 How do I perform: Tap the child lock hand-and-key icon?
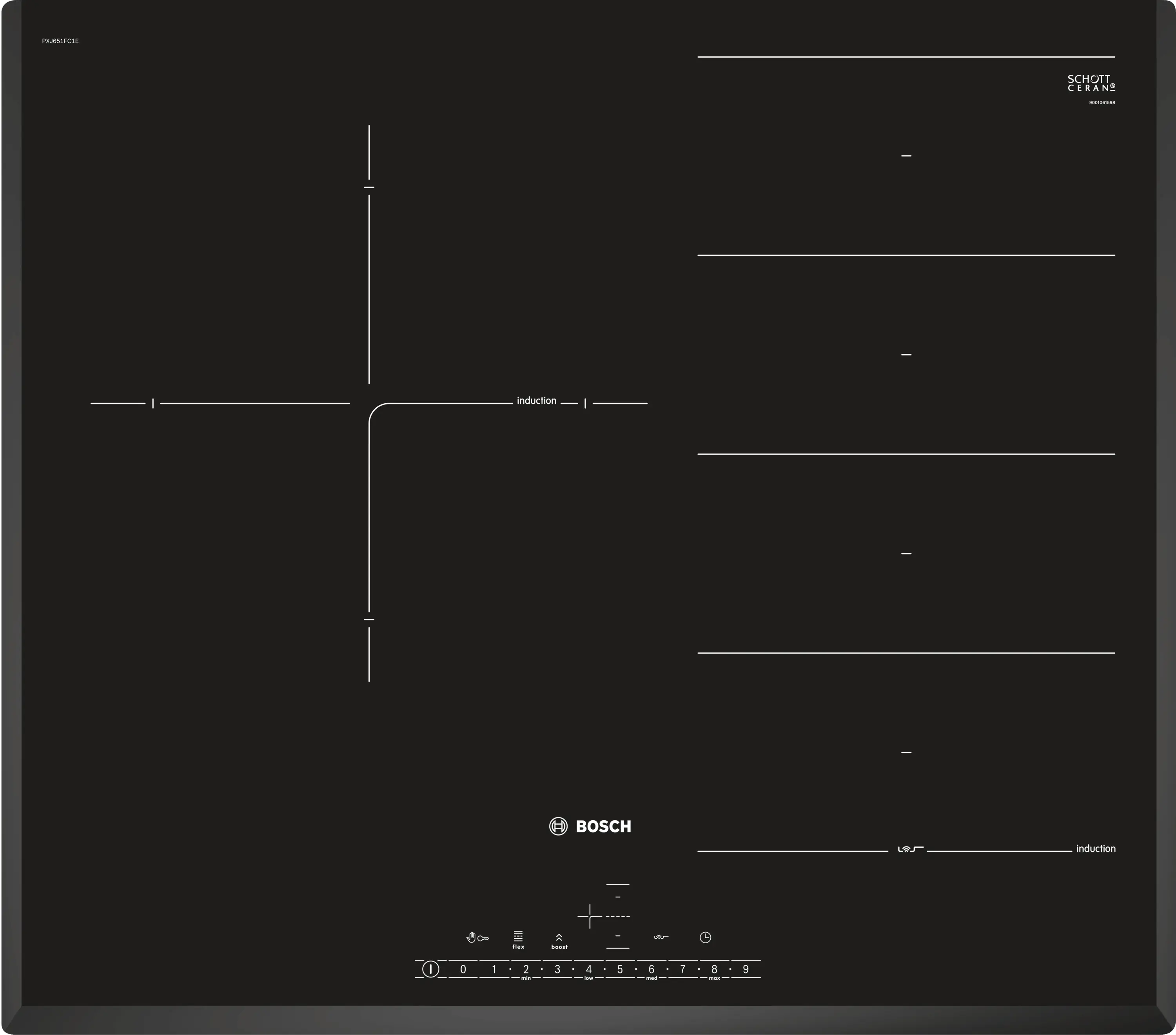[477, 938]
